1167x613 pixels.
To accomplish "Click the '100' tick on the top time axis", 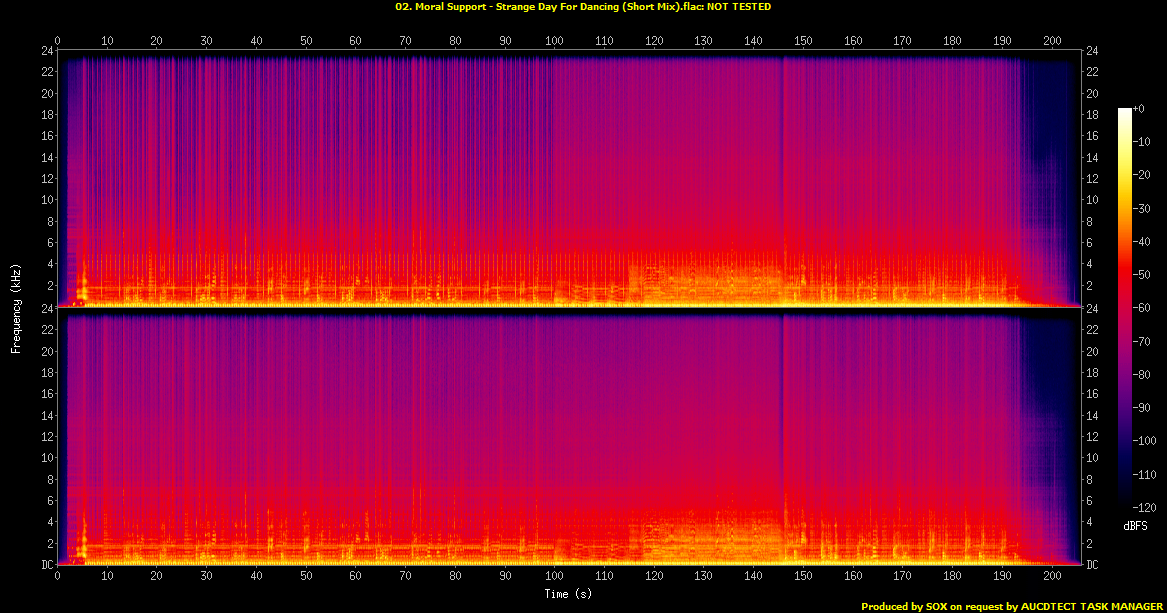I will click(x=554, y=41).
